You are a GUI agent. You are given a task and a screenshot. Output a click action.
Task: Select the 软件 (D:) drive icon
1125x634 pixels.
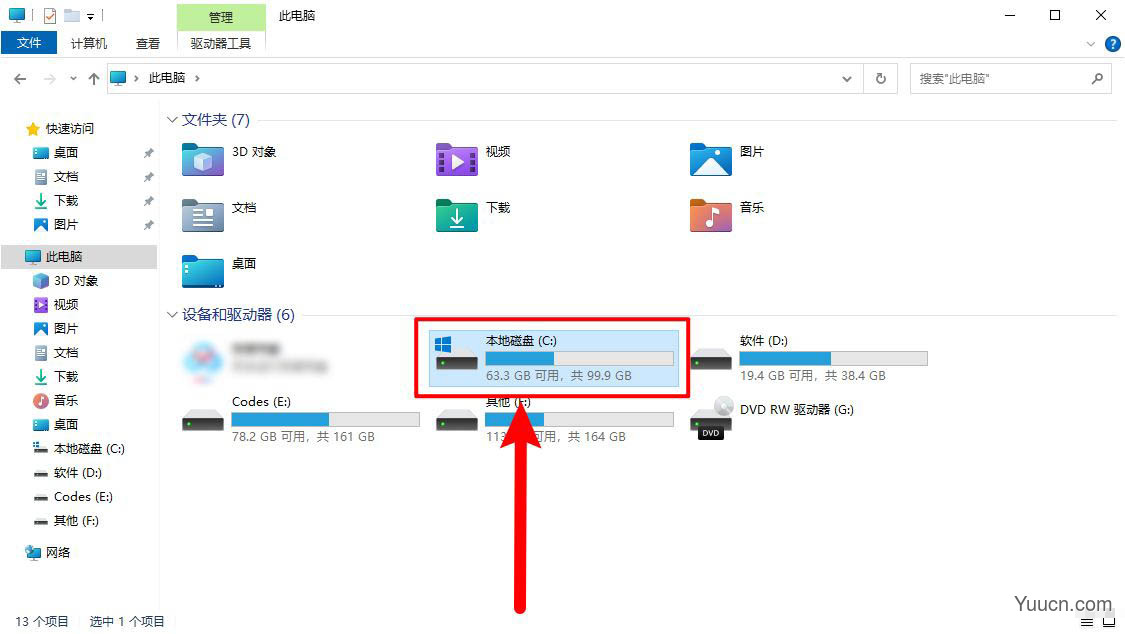[x=710, y=359]
